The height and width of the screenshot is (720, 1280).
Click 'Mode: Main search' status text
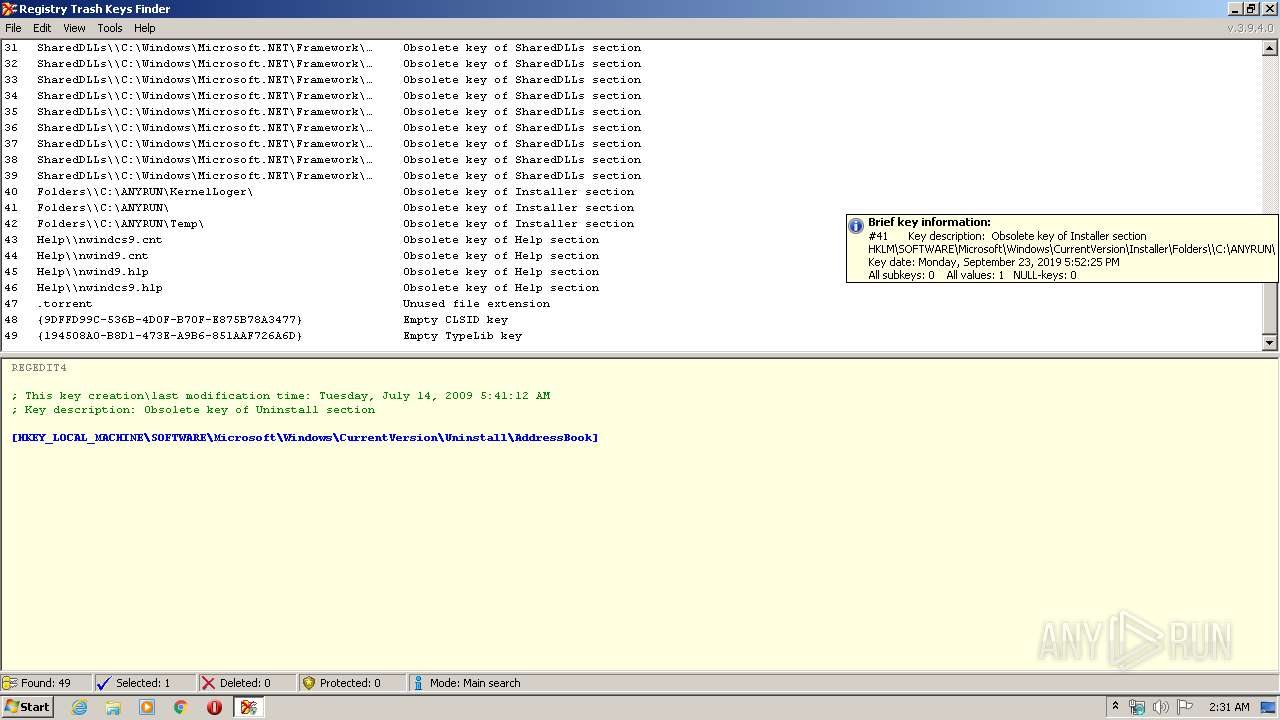[475, 683]
